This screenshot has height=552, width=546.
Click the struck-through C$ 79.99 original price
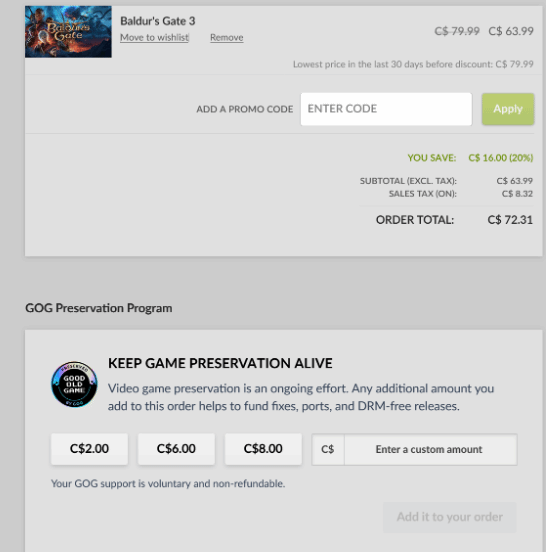pyautogui.click(x=457, y=31)
